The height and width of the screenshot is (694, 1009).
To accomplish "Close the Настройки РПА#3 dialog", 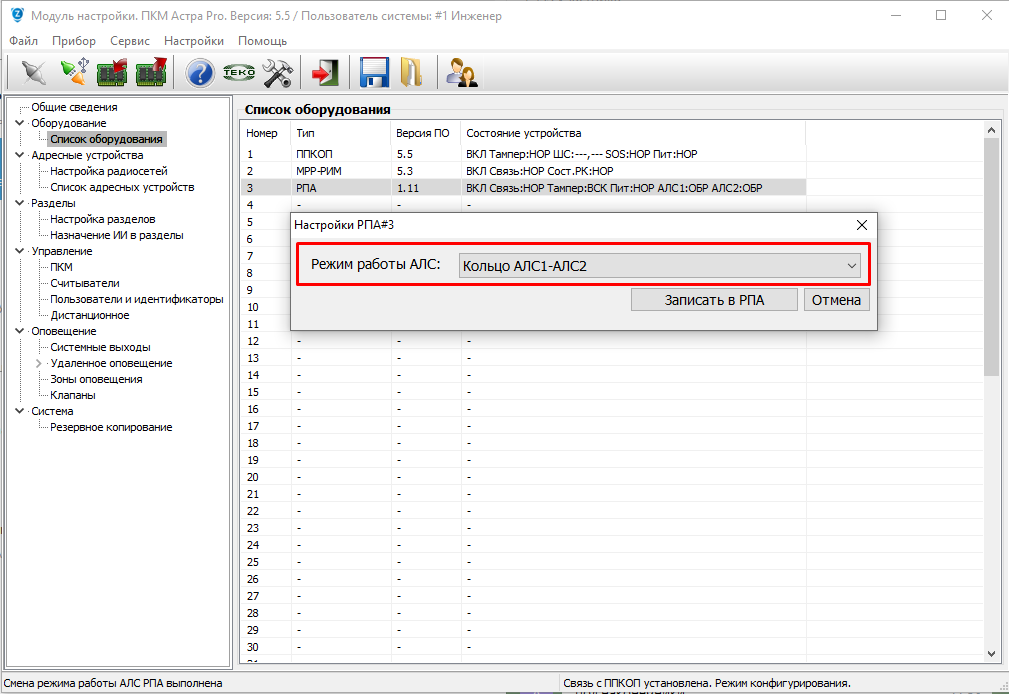I will click(862, 225).
